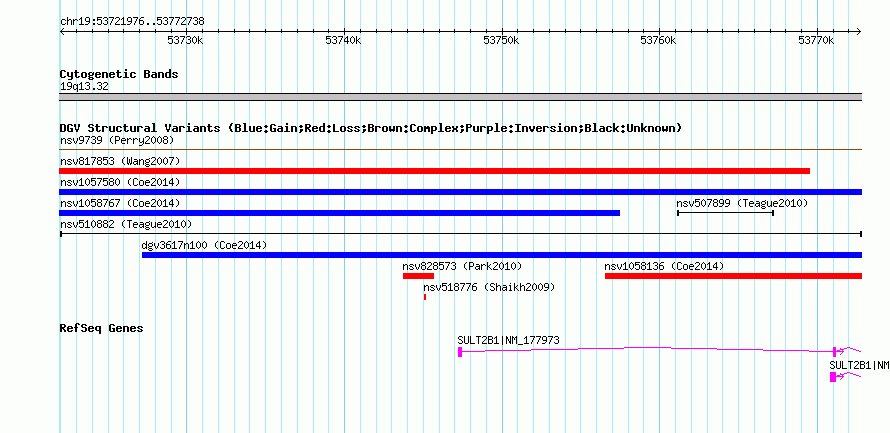Select the thin brown nsv9739 variant line

460,150
